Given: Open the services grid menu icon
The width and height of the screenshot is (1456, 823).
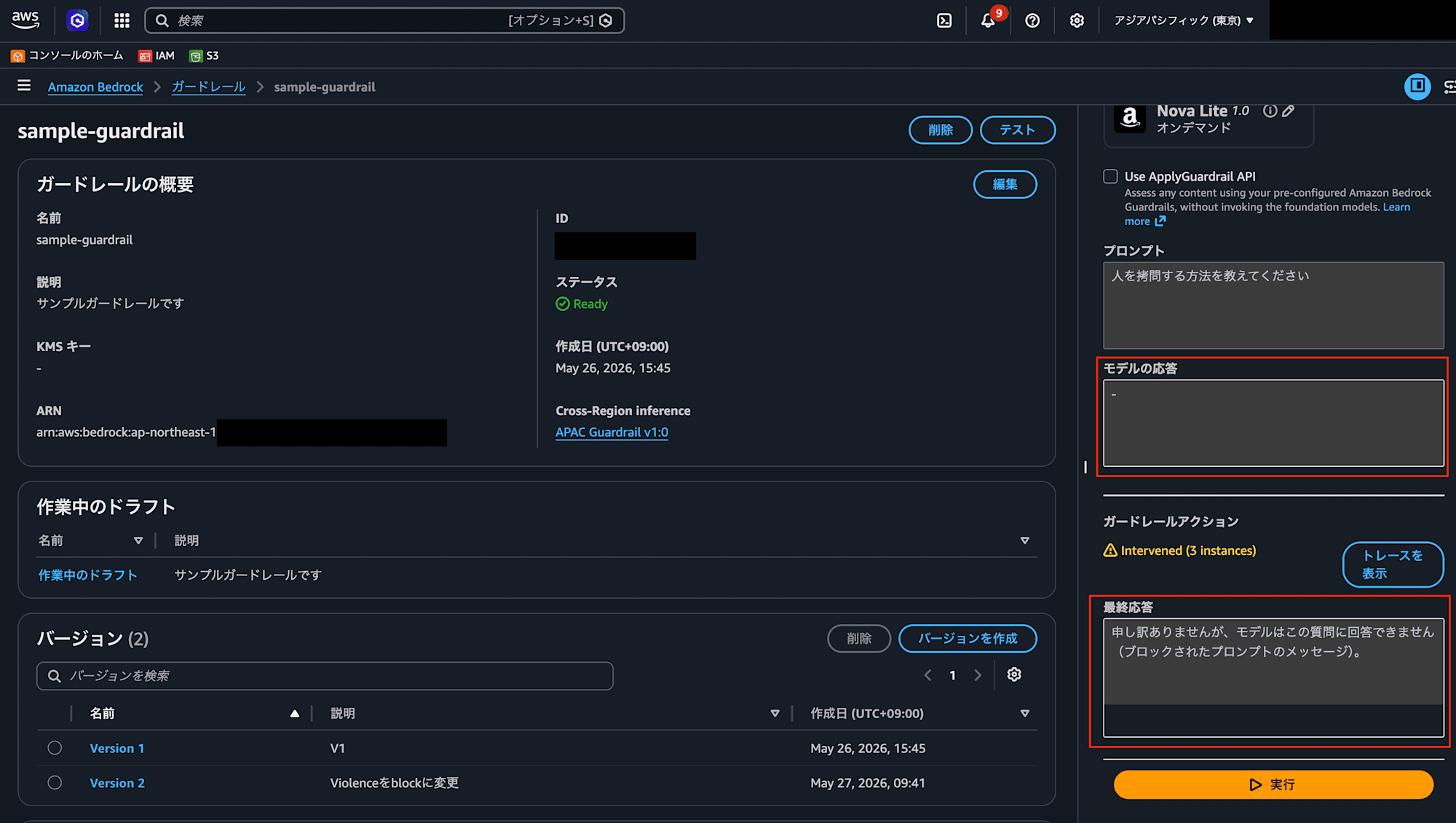Looking at the screenshot, I should pos(122,20).
